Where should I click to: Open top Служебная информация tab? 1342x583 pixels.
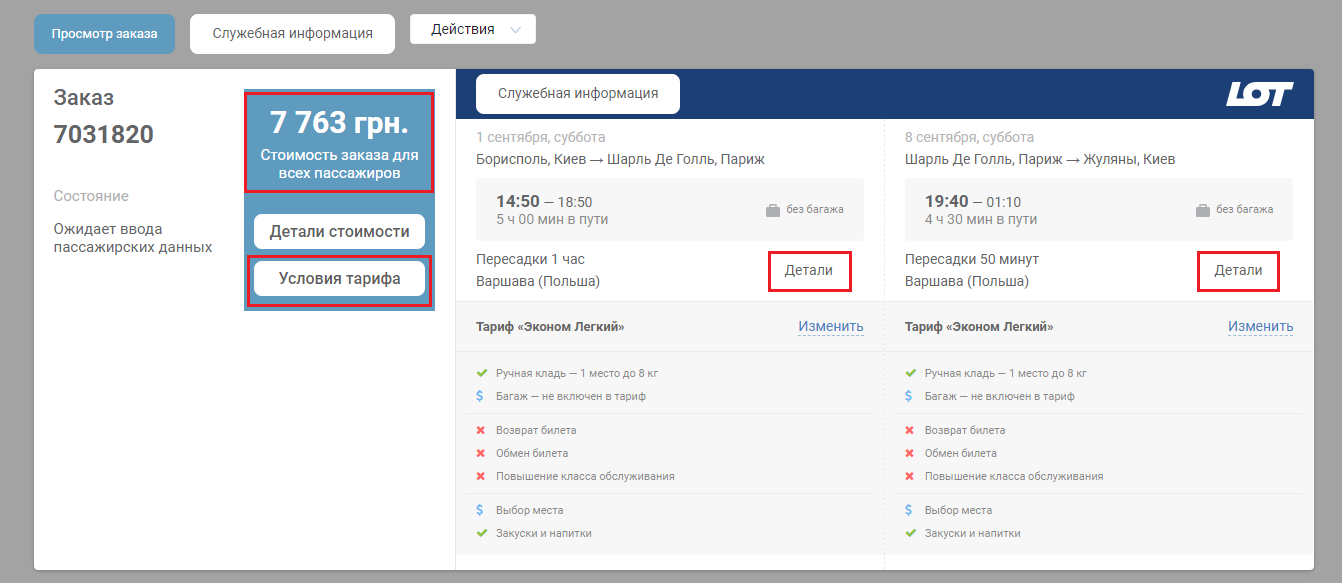click(x=292, y=34)
